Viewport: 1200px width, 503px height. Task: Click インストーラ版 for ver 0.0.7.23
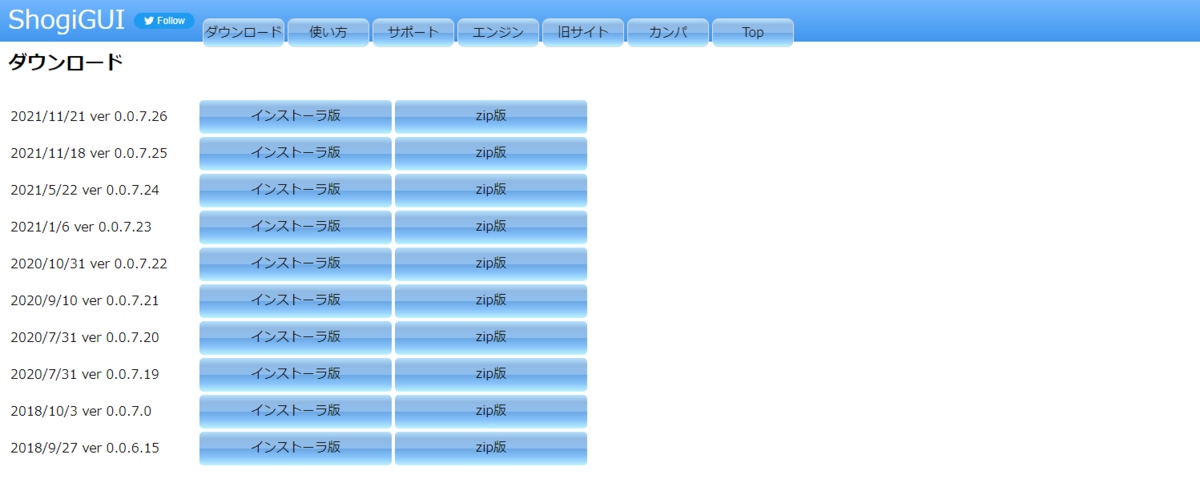[295, 227]
